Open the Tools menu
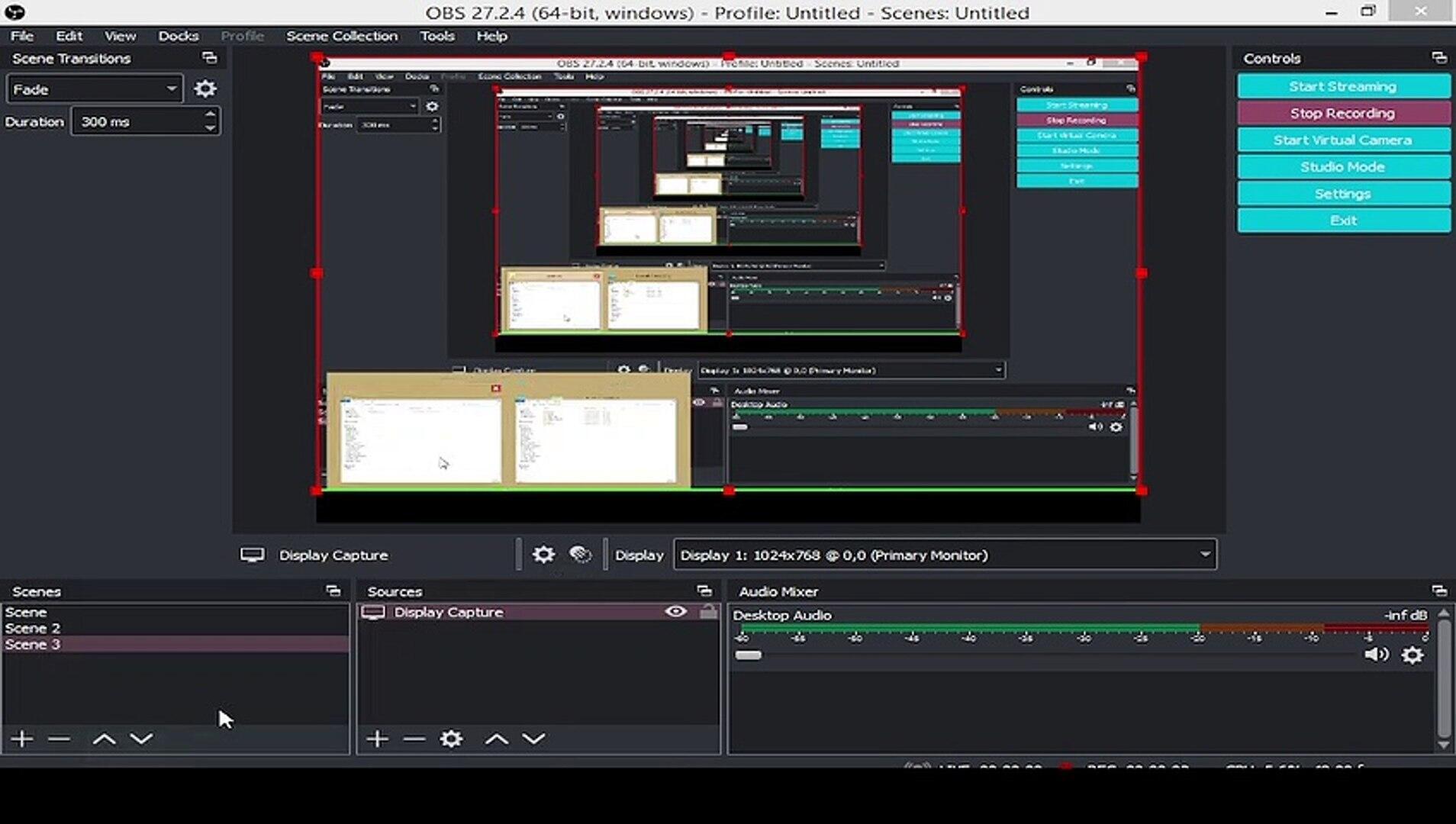The width and height of the screenshot is (1456, 824). pyautogui.click(x=436, y=36)
